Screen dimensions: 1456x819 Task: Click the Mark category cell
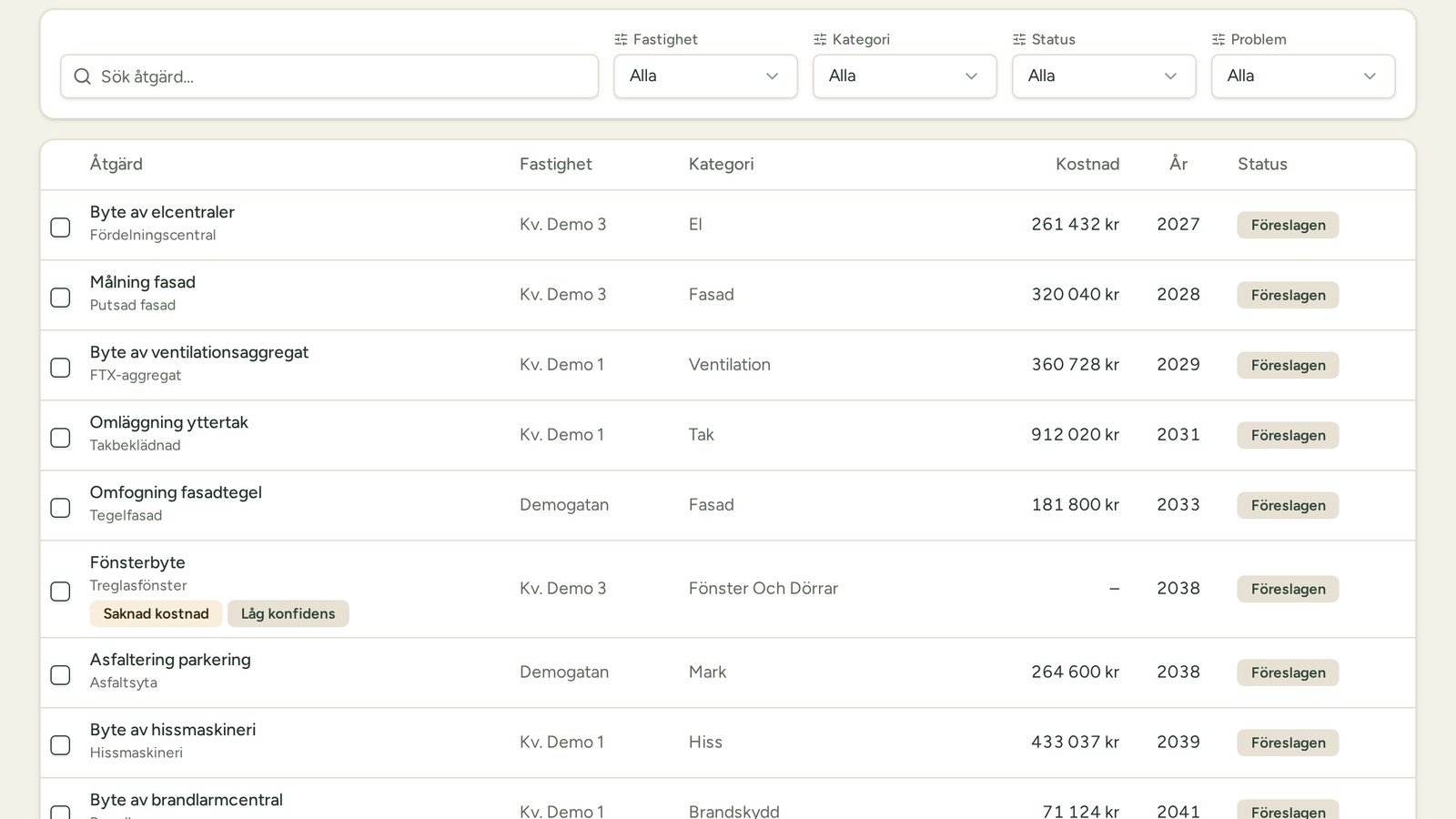pos(707,672)
